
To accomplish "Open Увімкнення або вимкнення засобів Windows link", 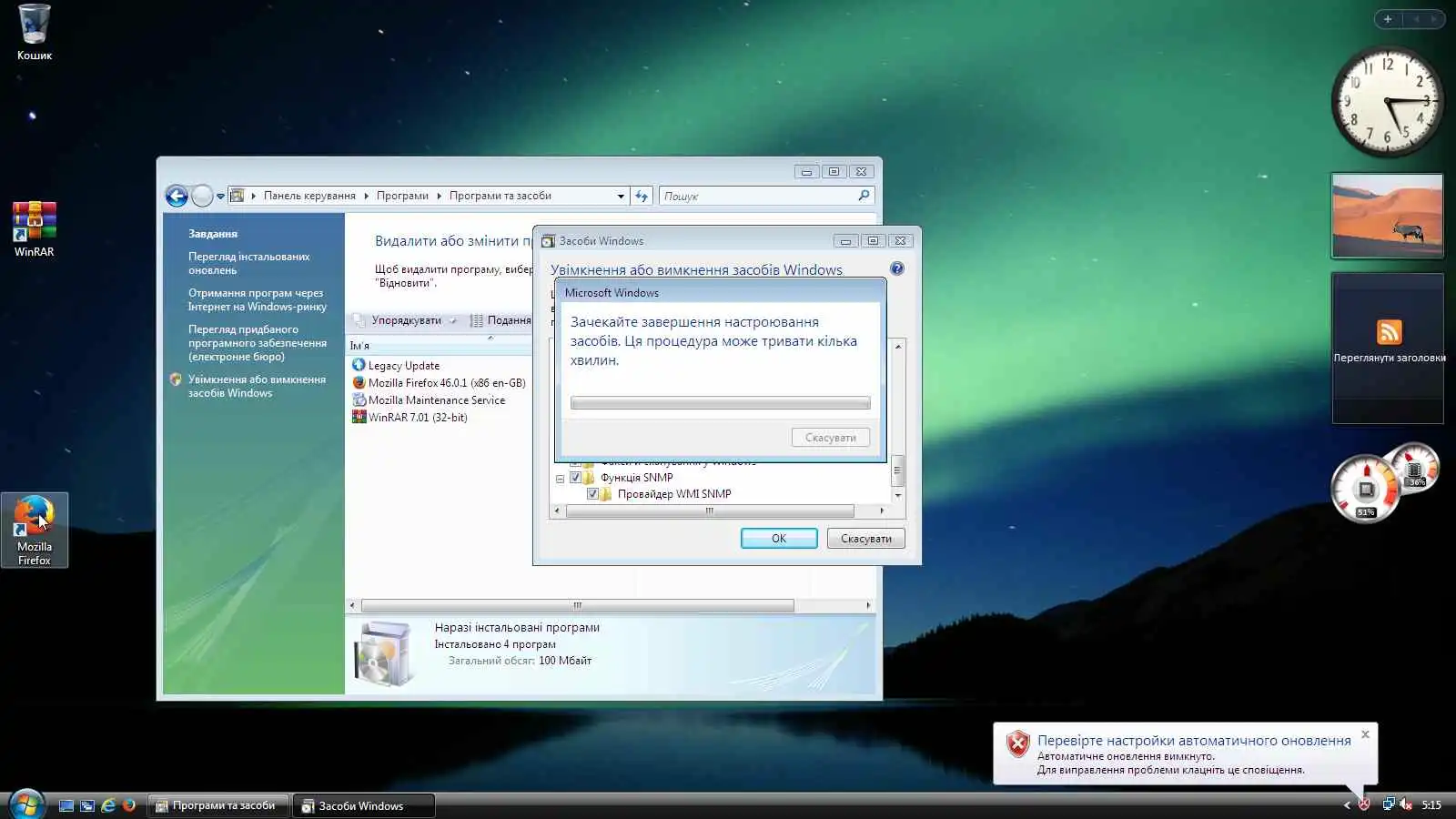I will (257, 386).
